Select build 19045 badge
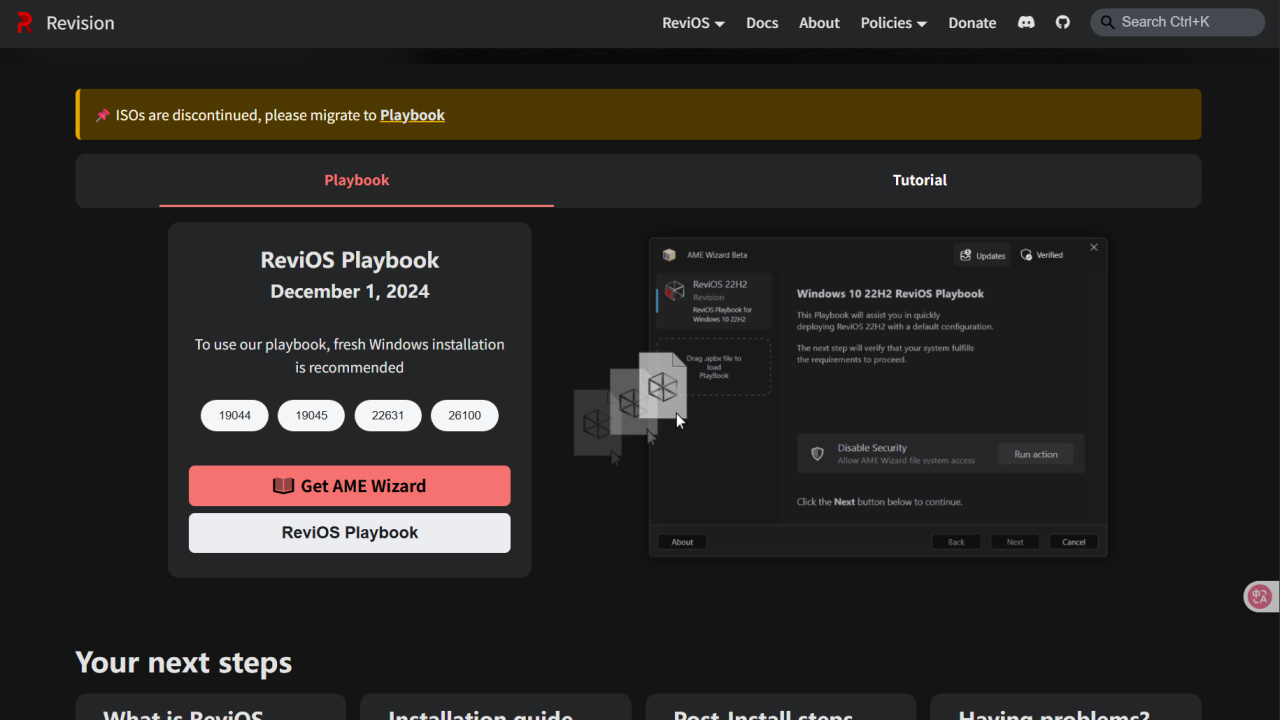 point(311,416)
